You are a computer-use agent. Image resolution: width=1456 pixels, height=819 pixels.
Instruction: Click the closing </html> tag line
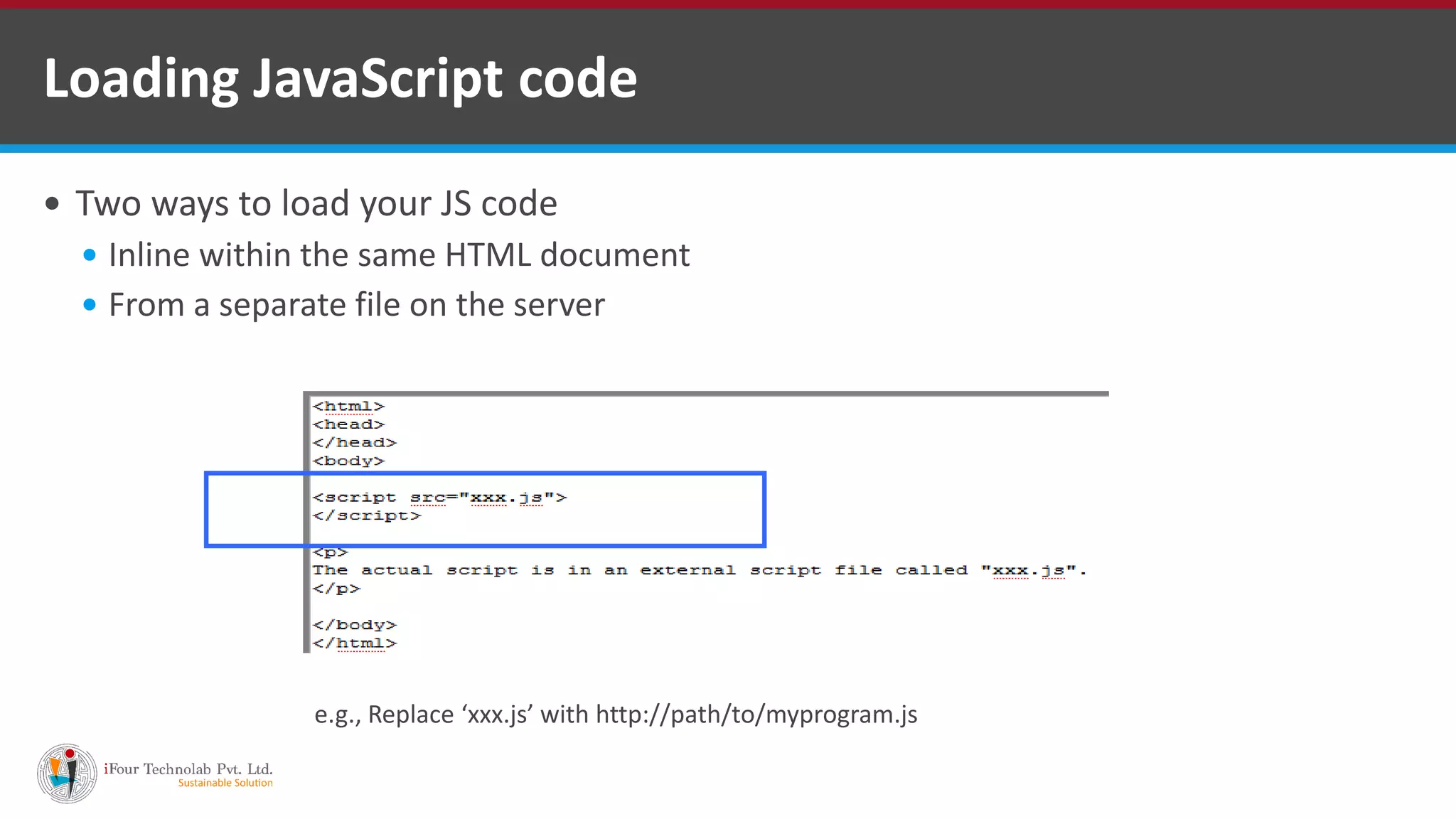[x=354, y=643]
